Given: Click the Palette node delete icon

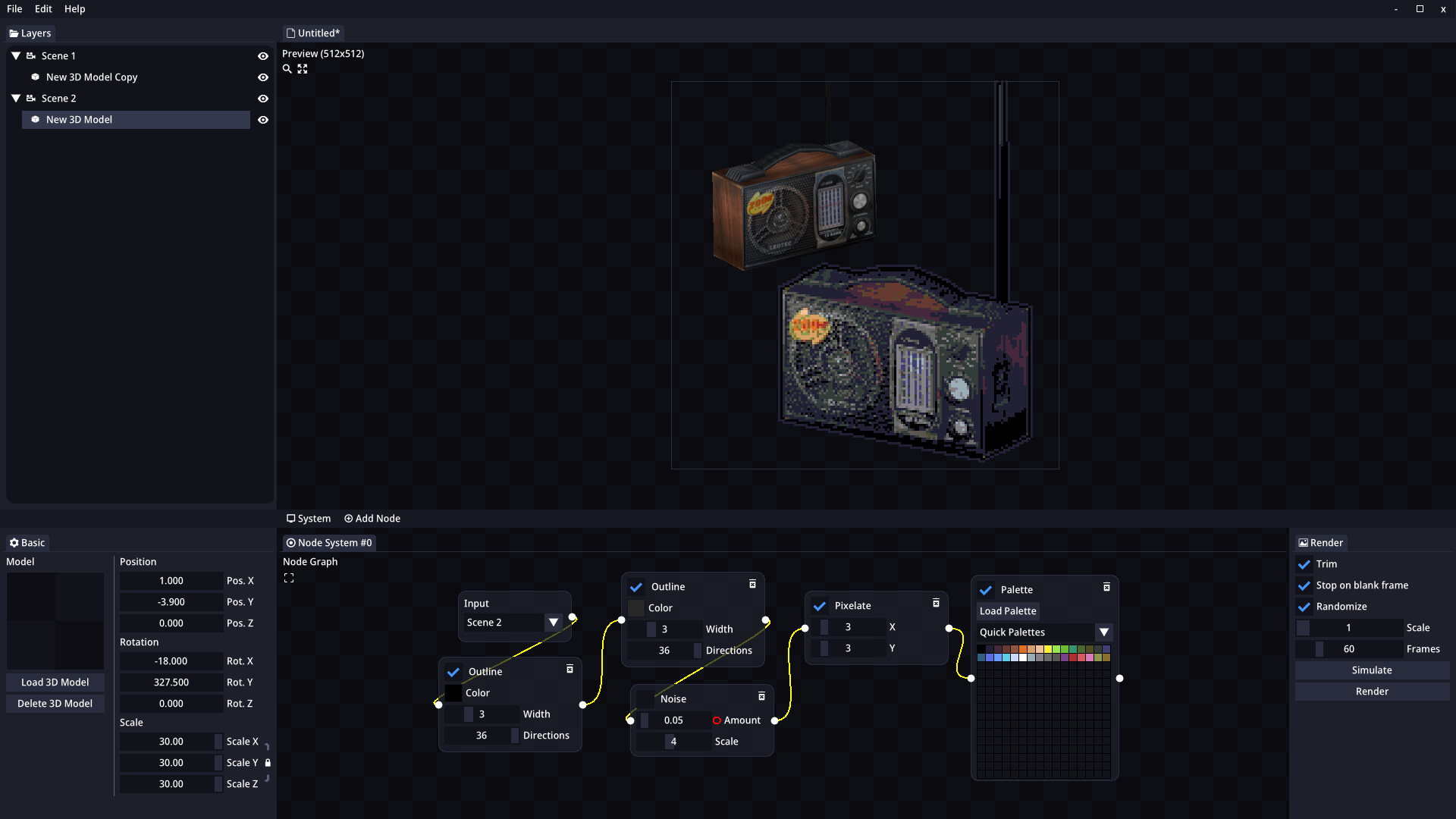Looking at the screenshot, I should point(1107,587).
